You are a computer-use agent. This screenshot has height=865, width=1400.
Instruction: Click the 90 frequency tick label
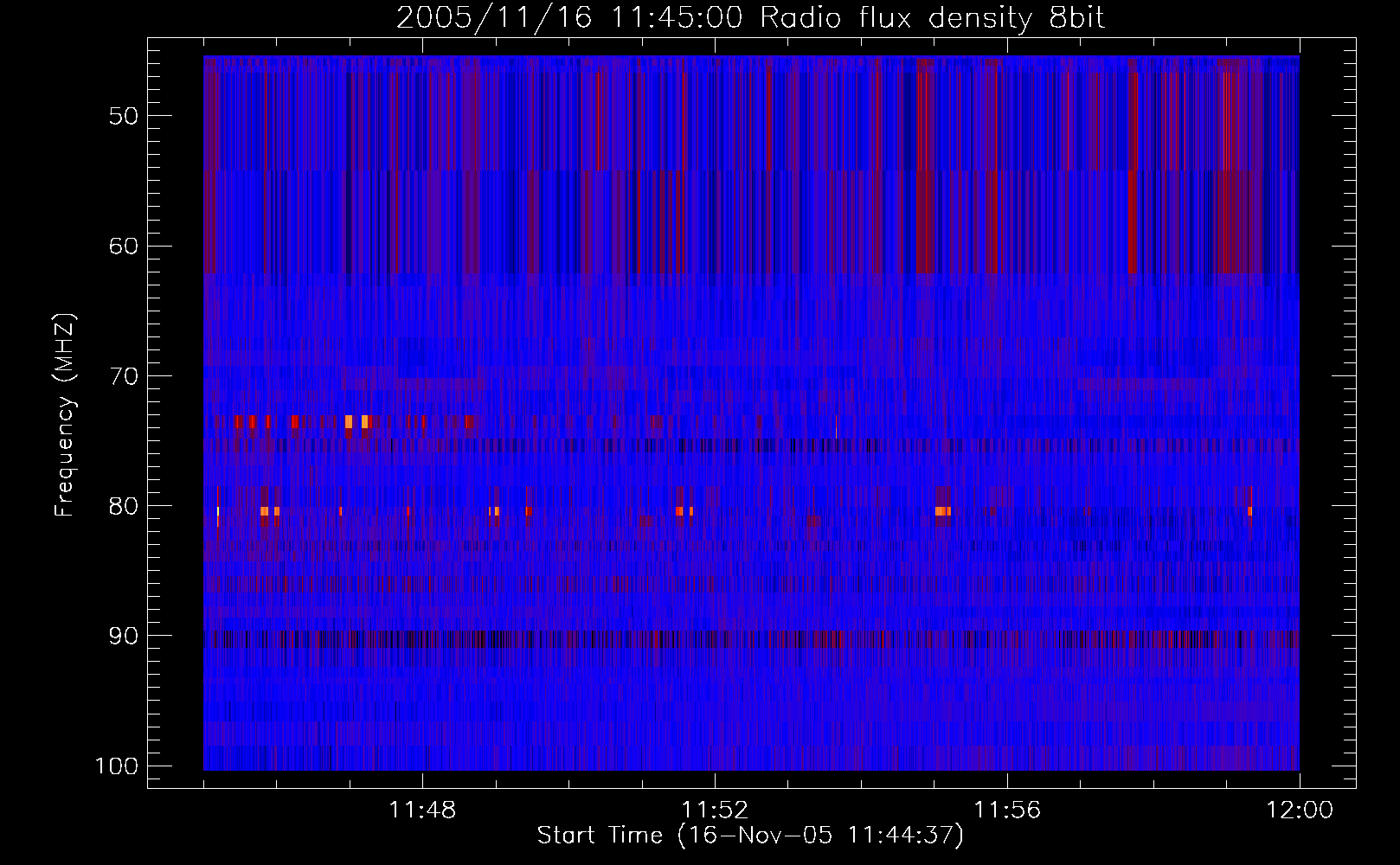(124, 636)
